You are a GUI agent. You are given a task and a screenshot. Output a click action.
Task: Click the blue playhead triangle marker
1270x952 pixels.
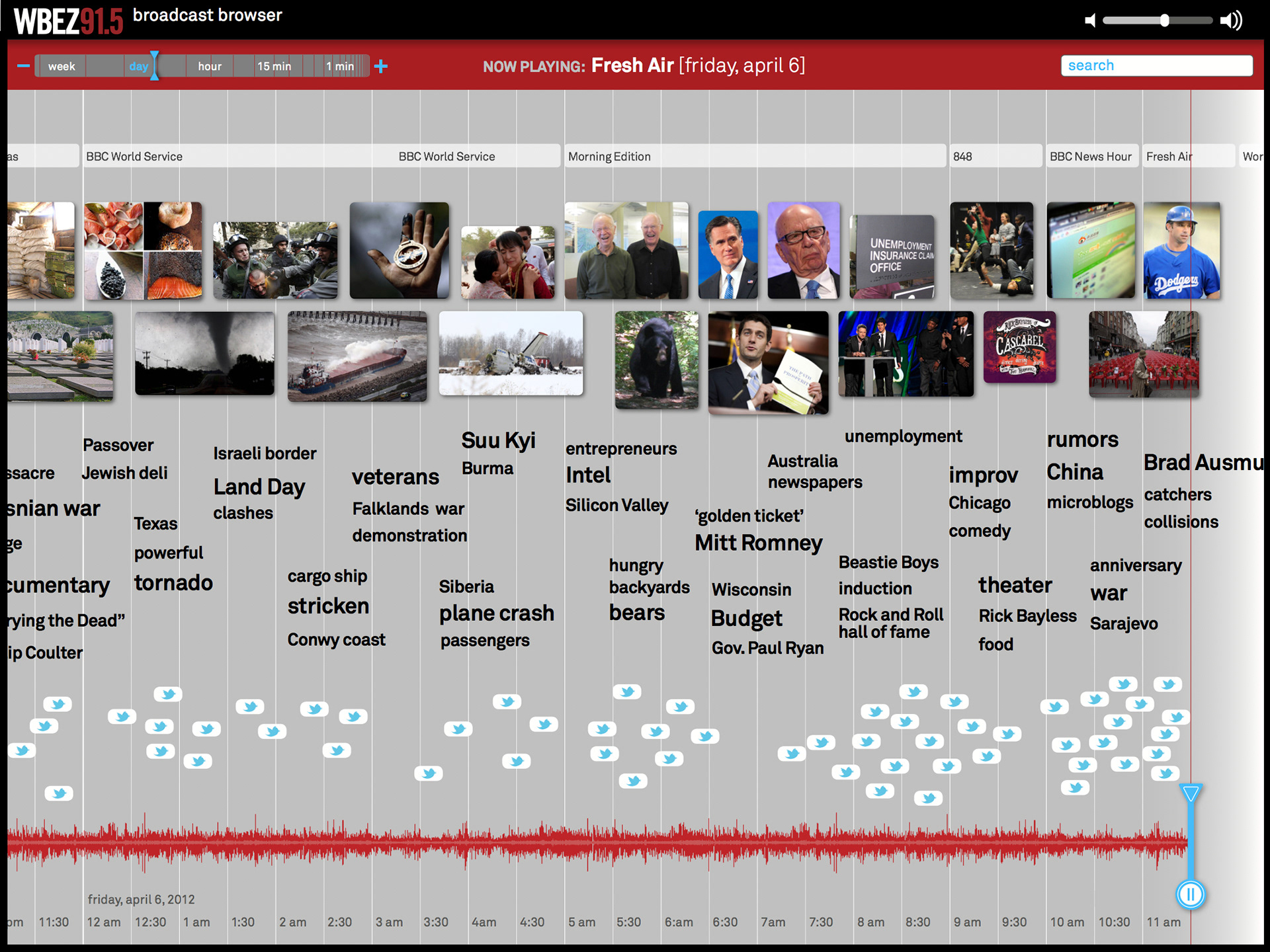[1191, 793]
